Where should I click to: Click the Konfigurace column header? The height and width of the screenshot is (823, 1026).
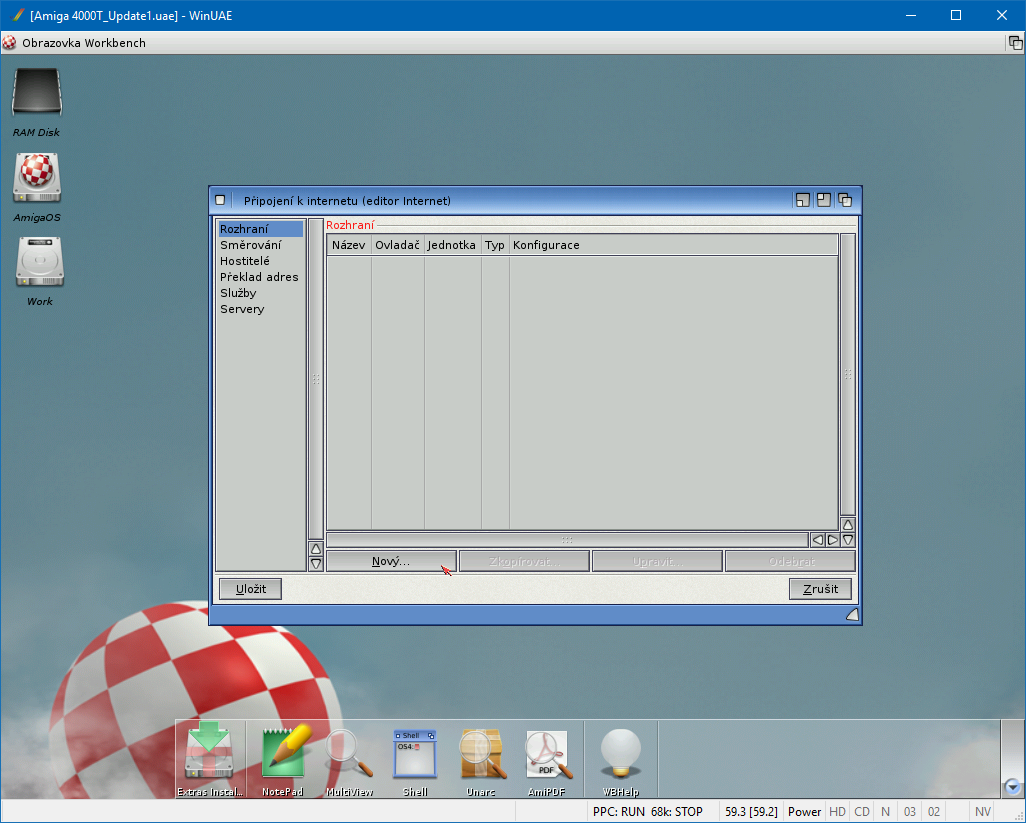546,245
